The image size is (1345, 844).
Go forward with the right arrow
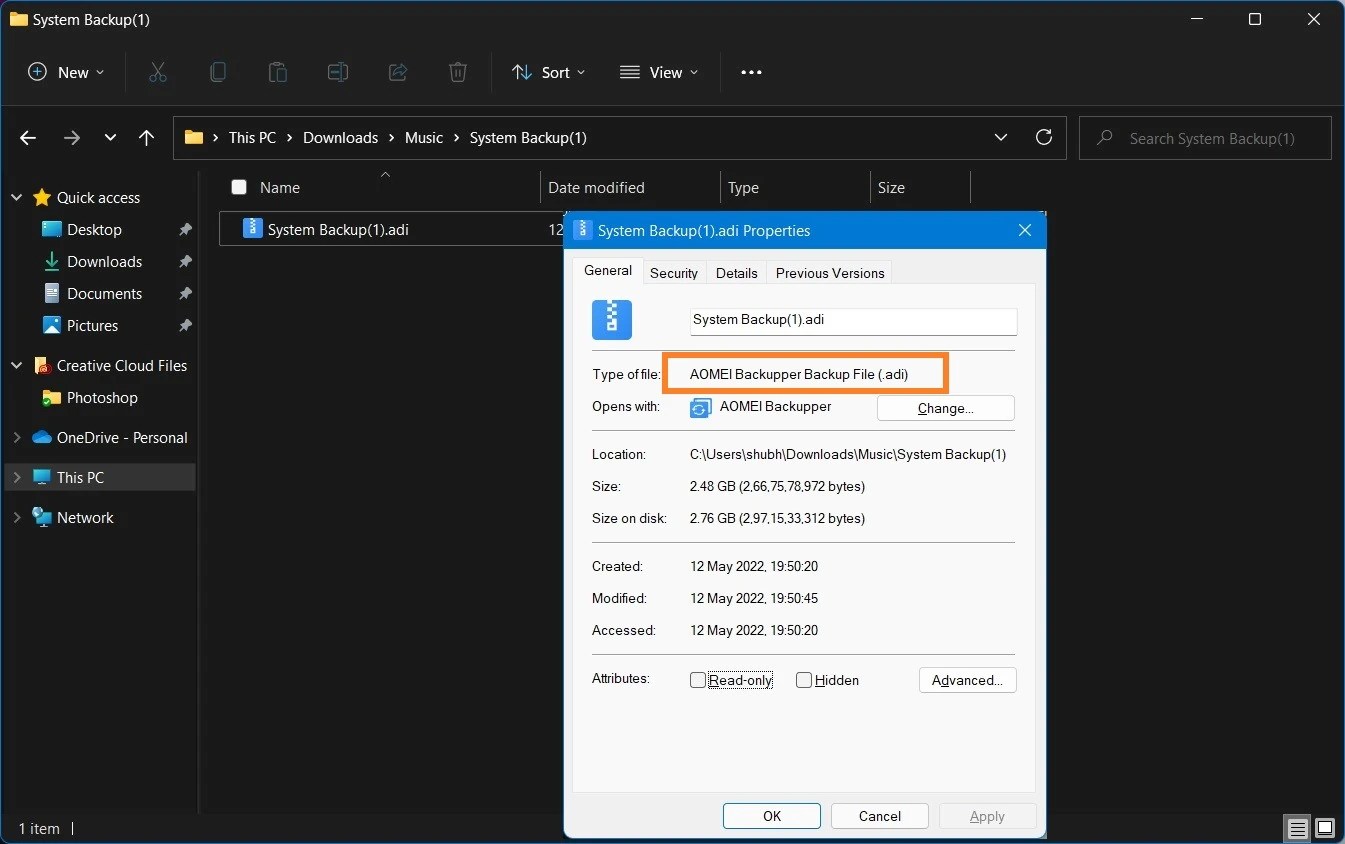point(71,138)
